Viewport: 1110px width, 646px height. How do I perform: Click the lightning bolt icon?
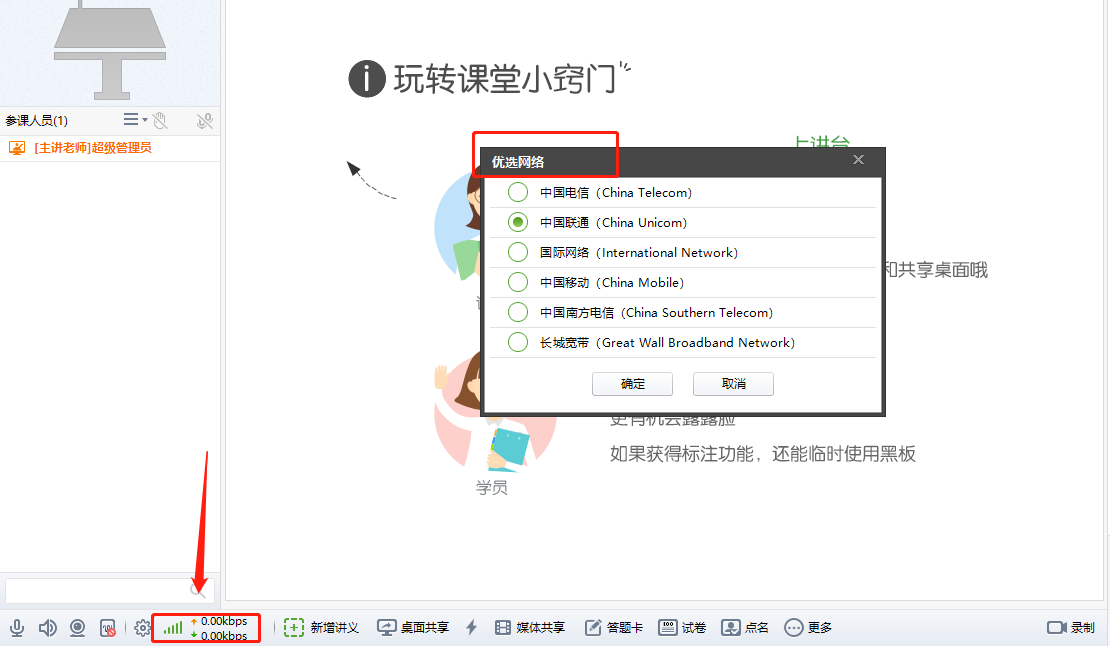coord(471,627)
